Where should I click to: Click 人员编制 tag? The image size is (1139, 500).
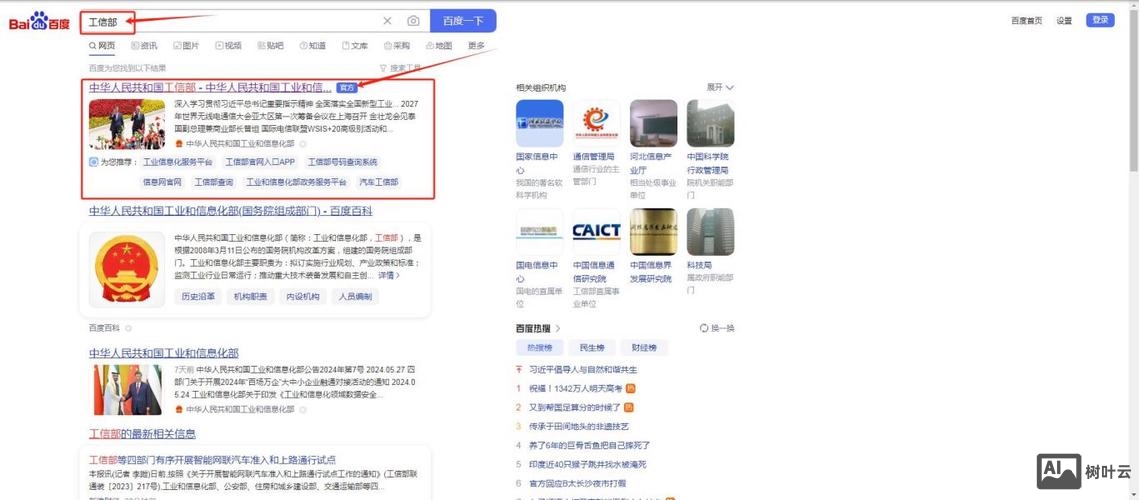tap(355, 297)
